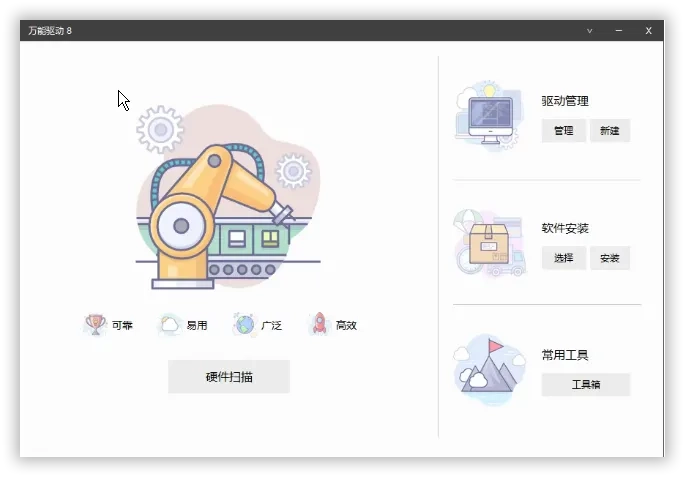Click the 万能驱动 8 window title

point(50,31)
